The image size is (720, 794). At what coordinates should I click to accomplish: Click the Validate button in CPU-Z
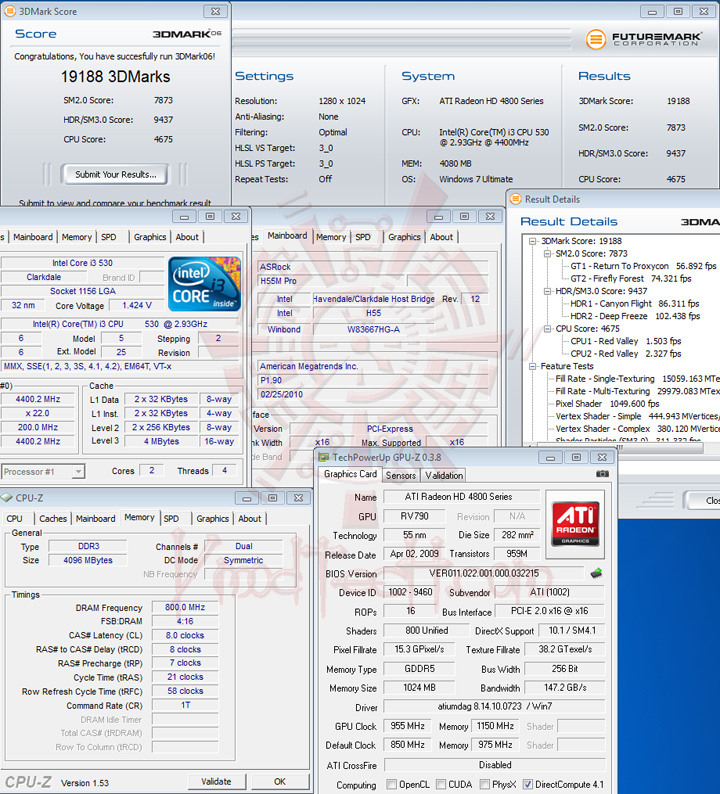tap(216, 782)
